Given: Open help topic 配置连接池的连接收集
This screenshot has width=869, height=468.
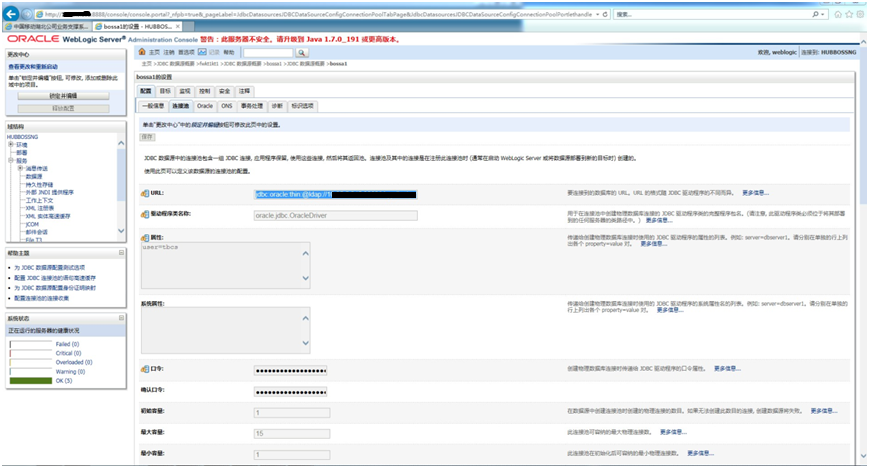Looking at the screenshot, I should [42, 298].
